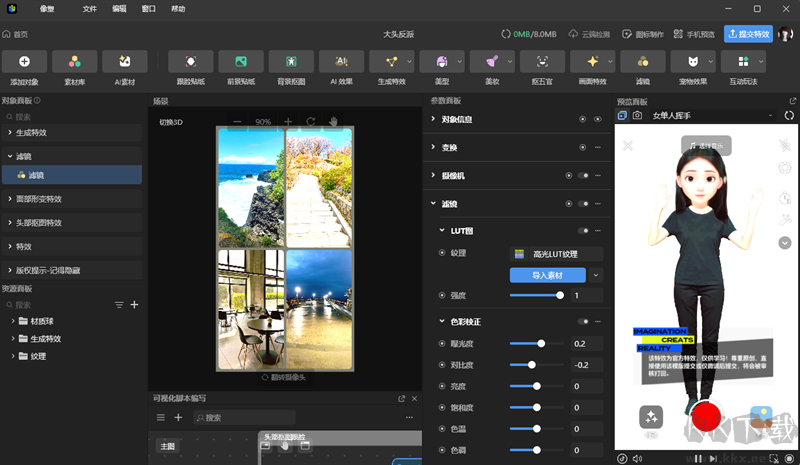This screenshot has width=800, height=465.
Task: Click the 导入素材 import button
Action: 547,275
